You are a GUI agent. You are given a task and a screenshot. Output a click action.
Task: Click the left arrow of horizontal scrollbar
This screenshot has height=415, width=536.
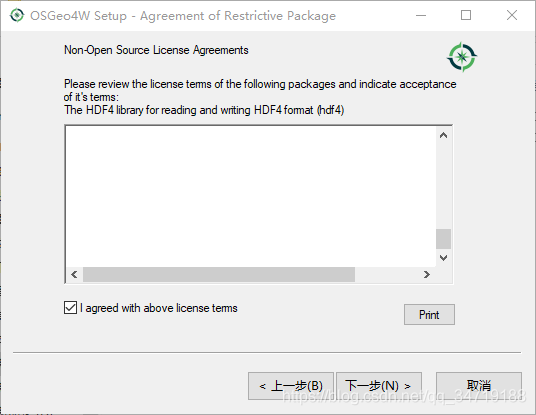click(x=74, y=275)
